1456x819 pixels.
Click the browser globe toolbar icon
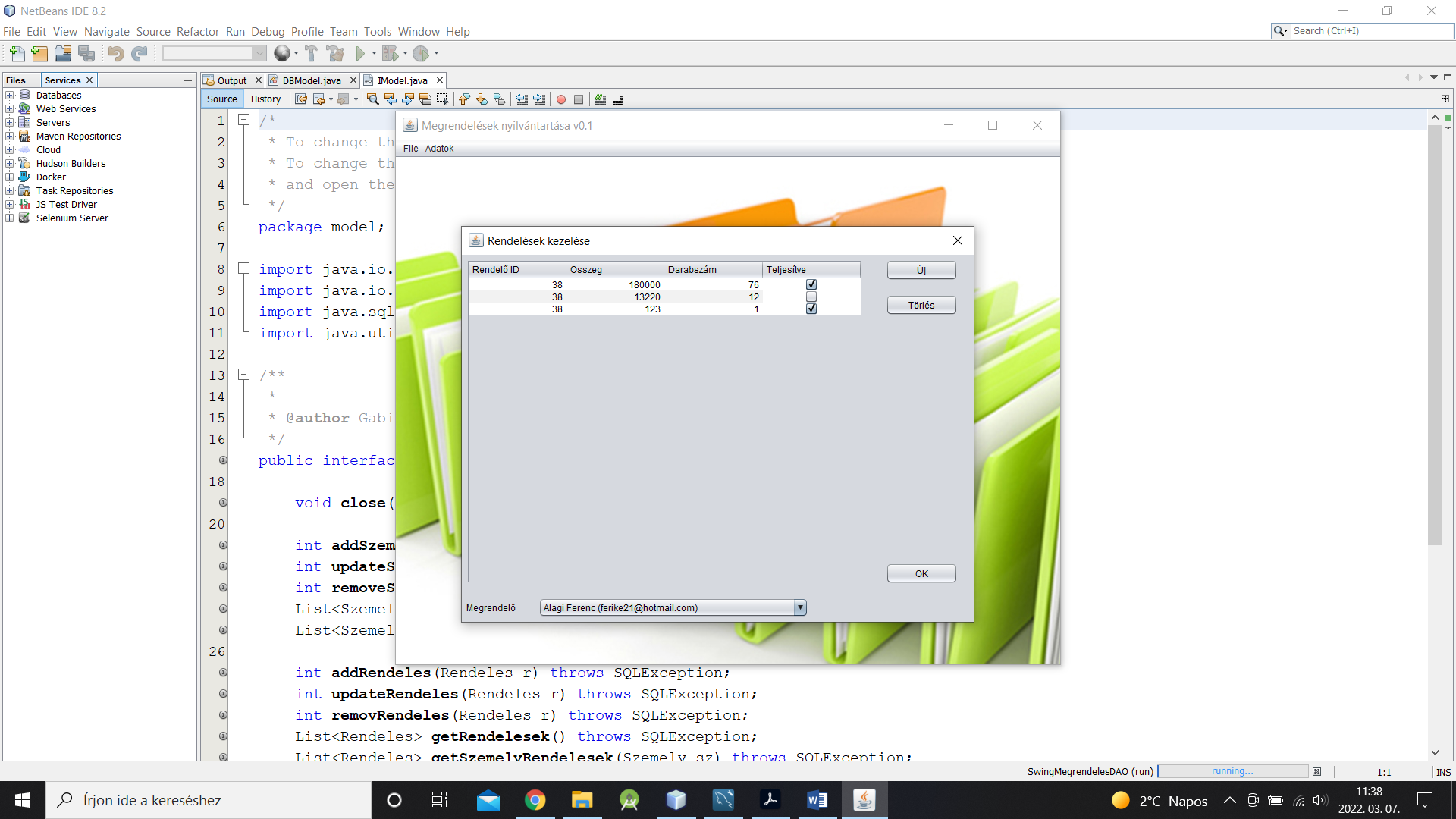(282, 53)
